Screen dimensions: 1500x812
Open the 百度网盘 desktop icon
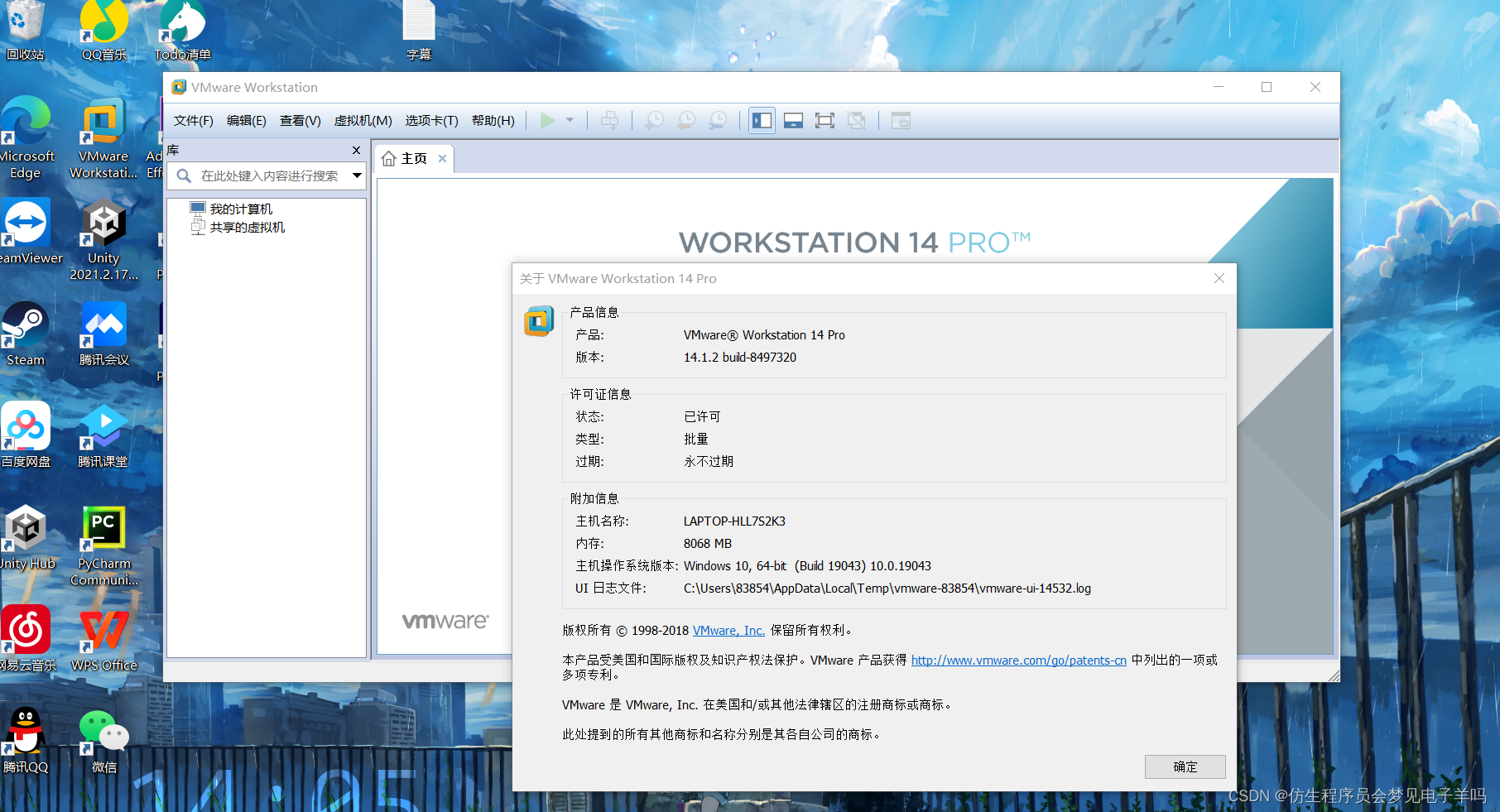pyautogui.click(x=26, y=435)
